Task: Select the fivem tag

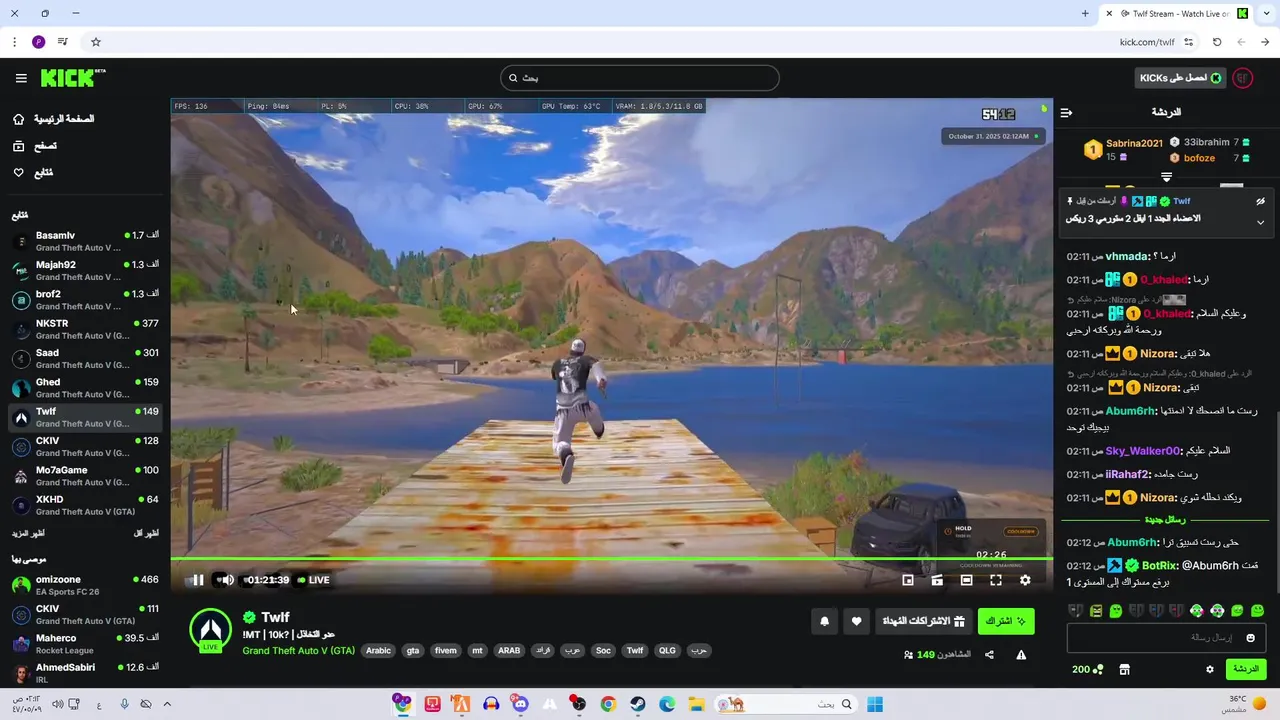Action: (x=445, y=650)
